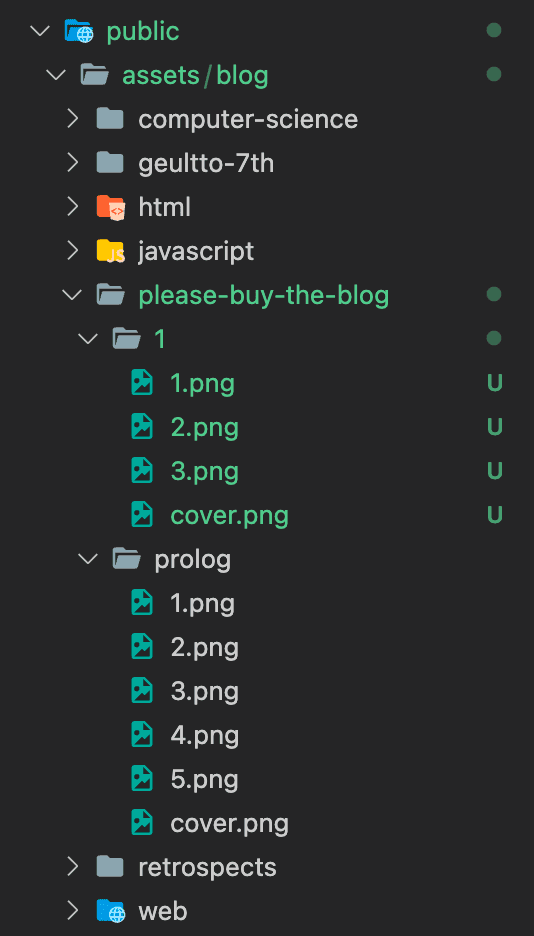This screenshot has width=534, height=936.
Task: Click the computer-science folder icon
Action: (x=110, y=119)
